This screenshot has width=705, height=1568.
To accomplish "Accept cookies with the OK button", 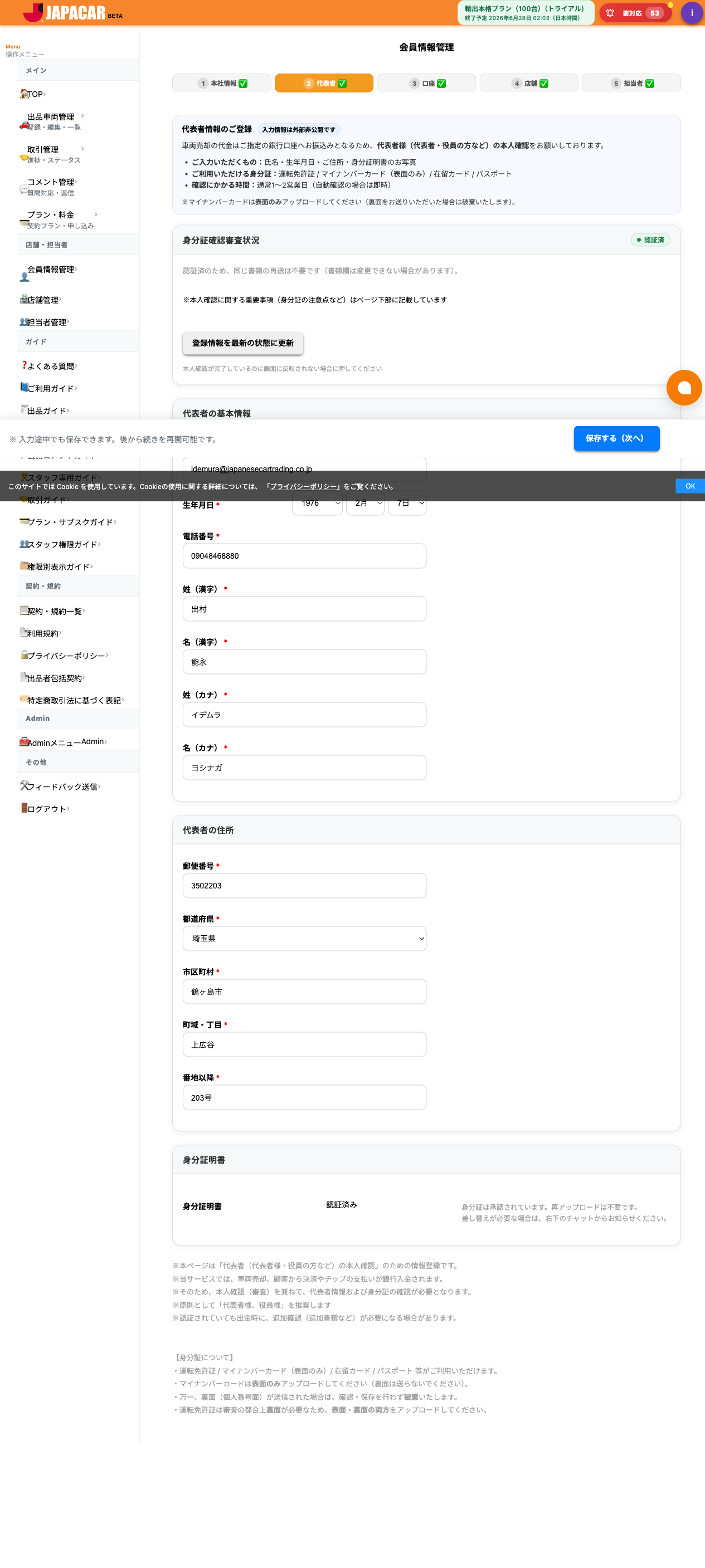I will 690,486.
